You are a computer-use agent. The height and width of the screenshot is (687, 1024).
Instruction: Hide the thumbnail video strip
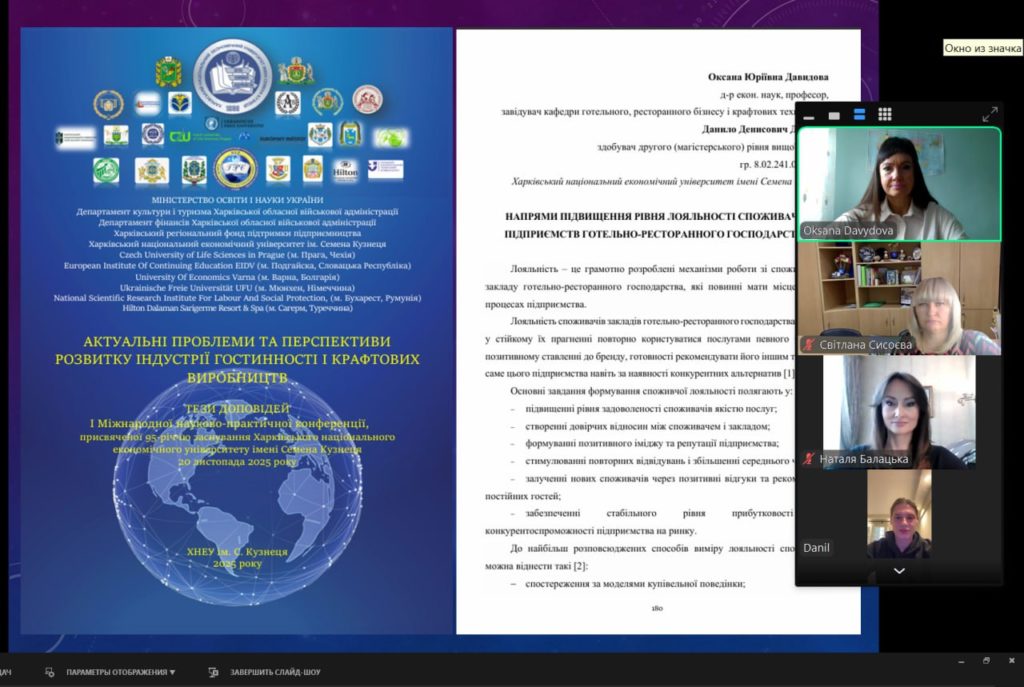(809, 115)
